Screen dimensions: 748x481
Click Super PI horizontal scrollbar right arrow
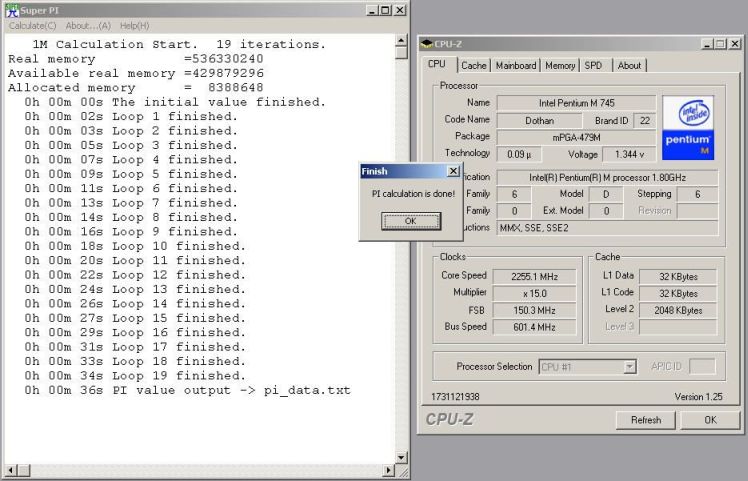pyautogui.click(x=389, y=471)
